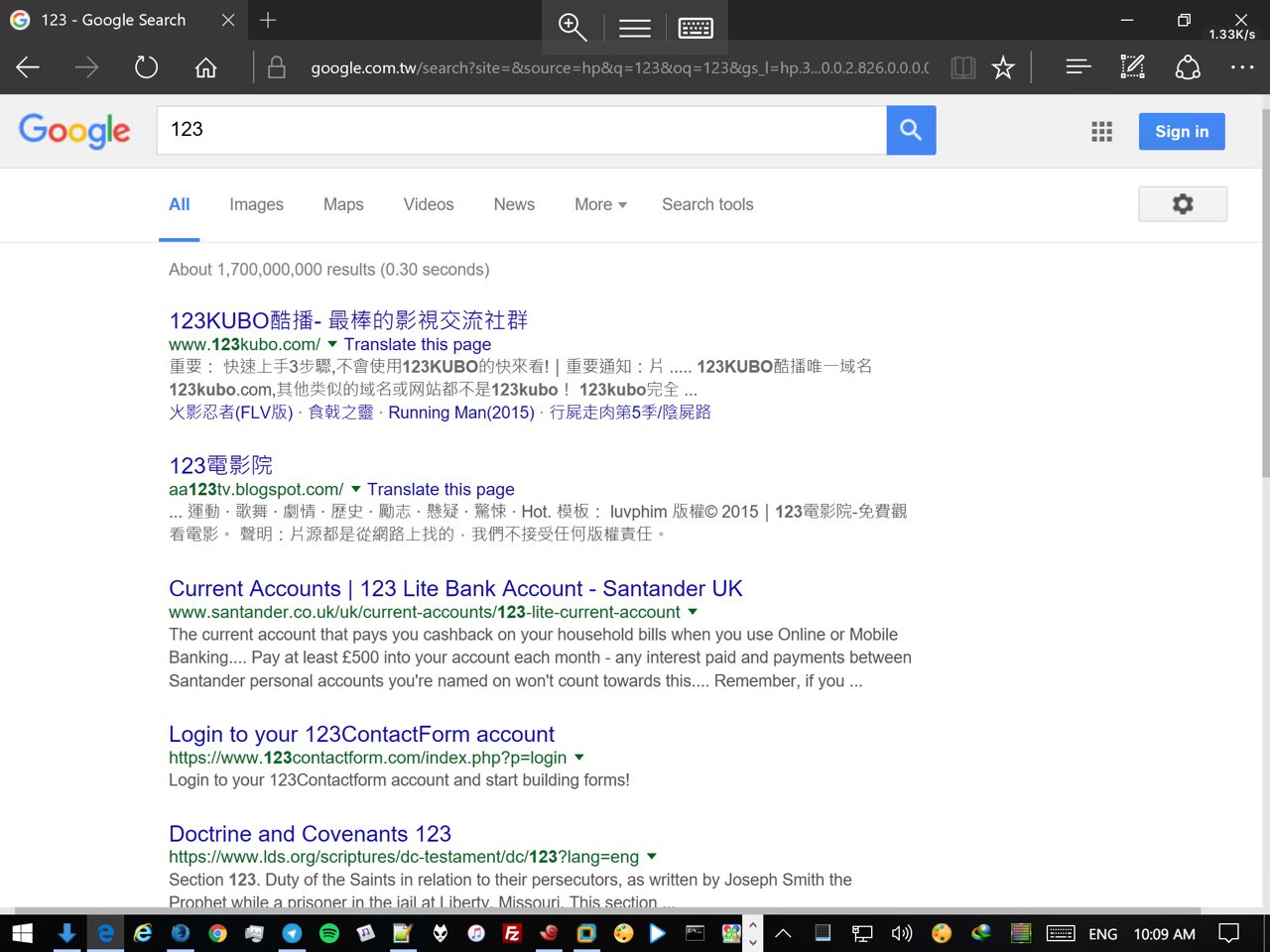The width and height of the screenshot is (1270, 952).
Task: Open options arrow for www.123kubo.com result
Action: 332,344
